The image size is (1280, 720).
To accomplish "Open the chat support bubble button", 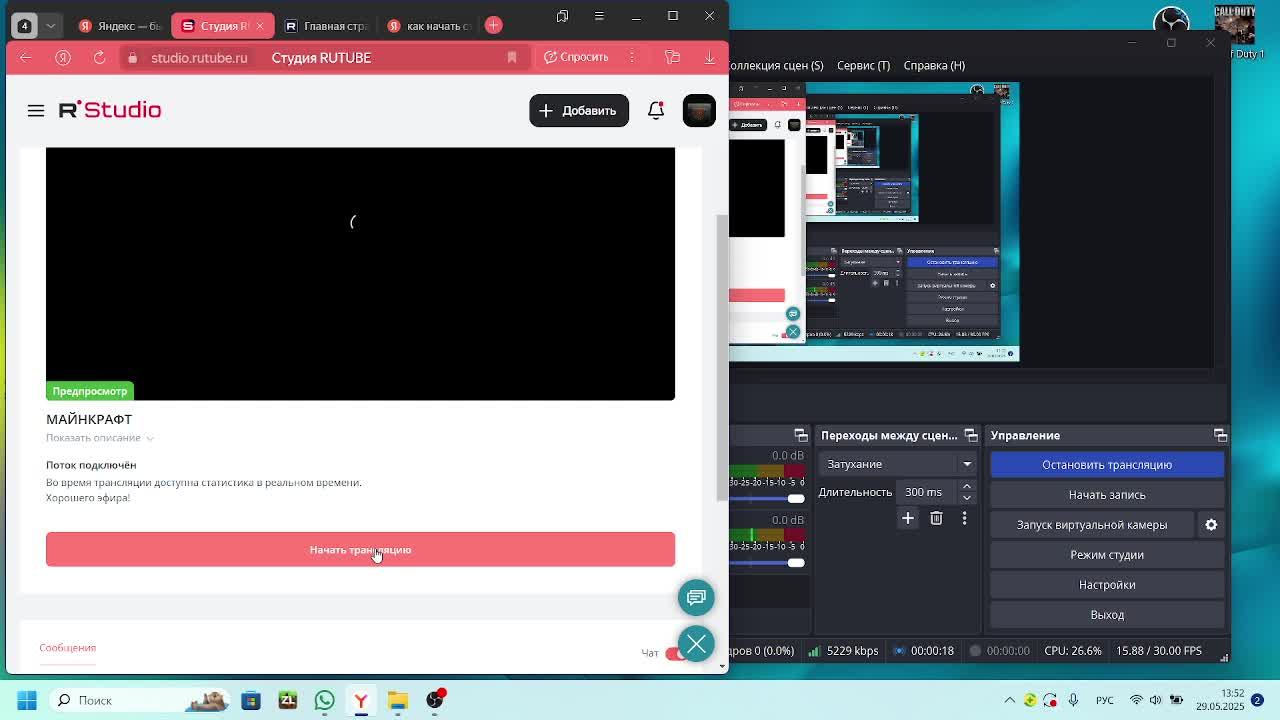I will [x=696, y=597].
